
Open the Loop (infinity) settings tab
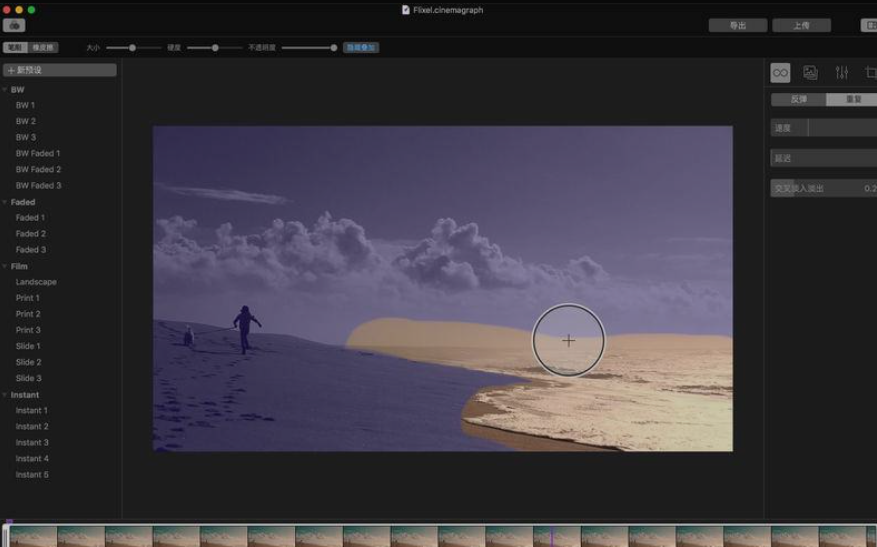point(780,73)
